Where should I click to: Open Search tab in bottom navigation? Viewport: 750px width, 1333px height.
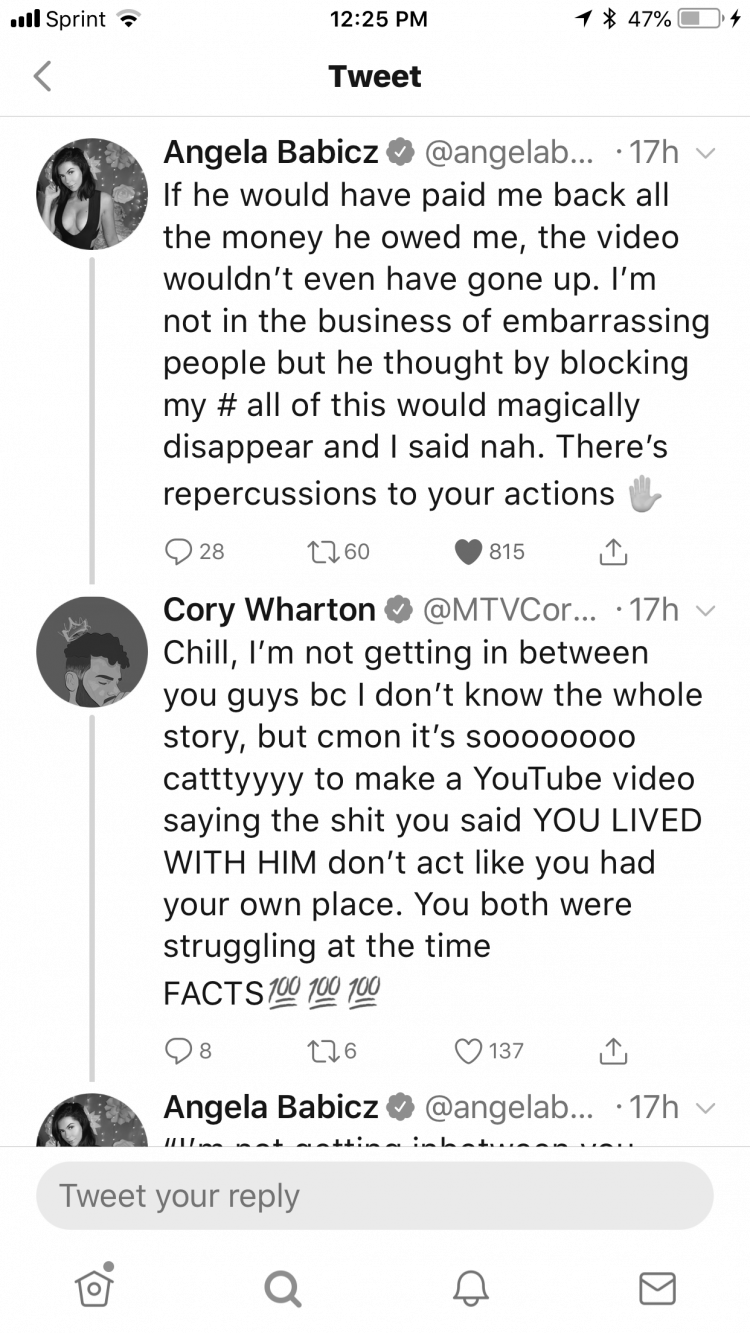tap(281, 1288)
